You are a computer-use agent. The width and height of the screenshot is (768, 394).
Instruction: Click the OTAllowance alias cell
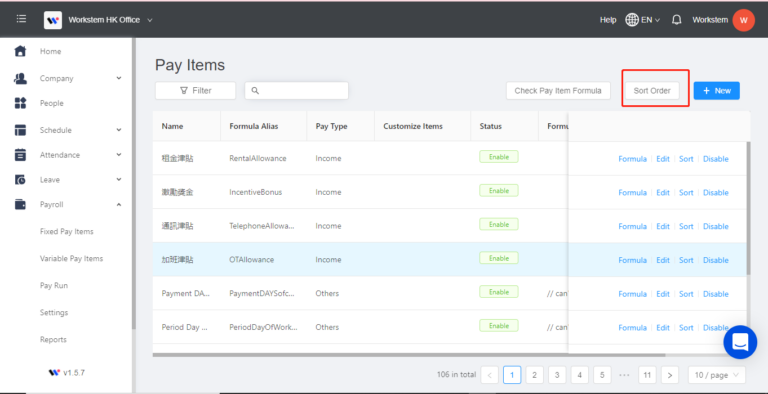click(x=251, y=260)
